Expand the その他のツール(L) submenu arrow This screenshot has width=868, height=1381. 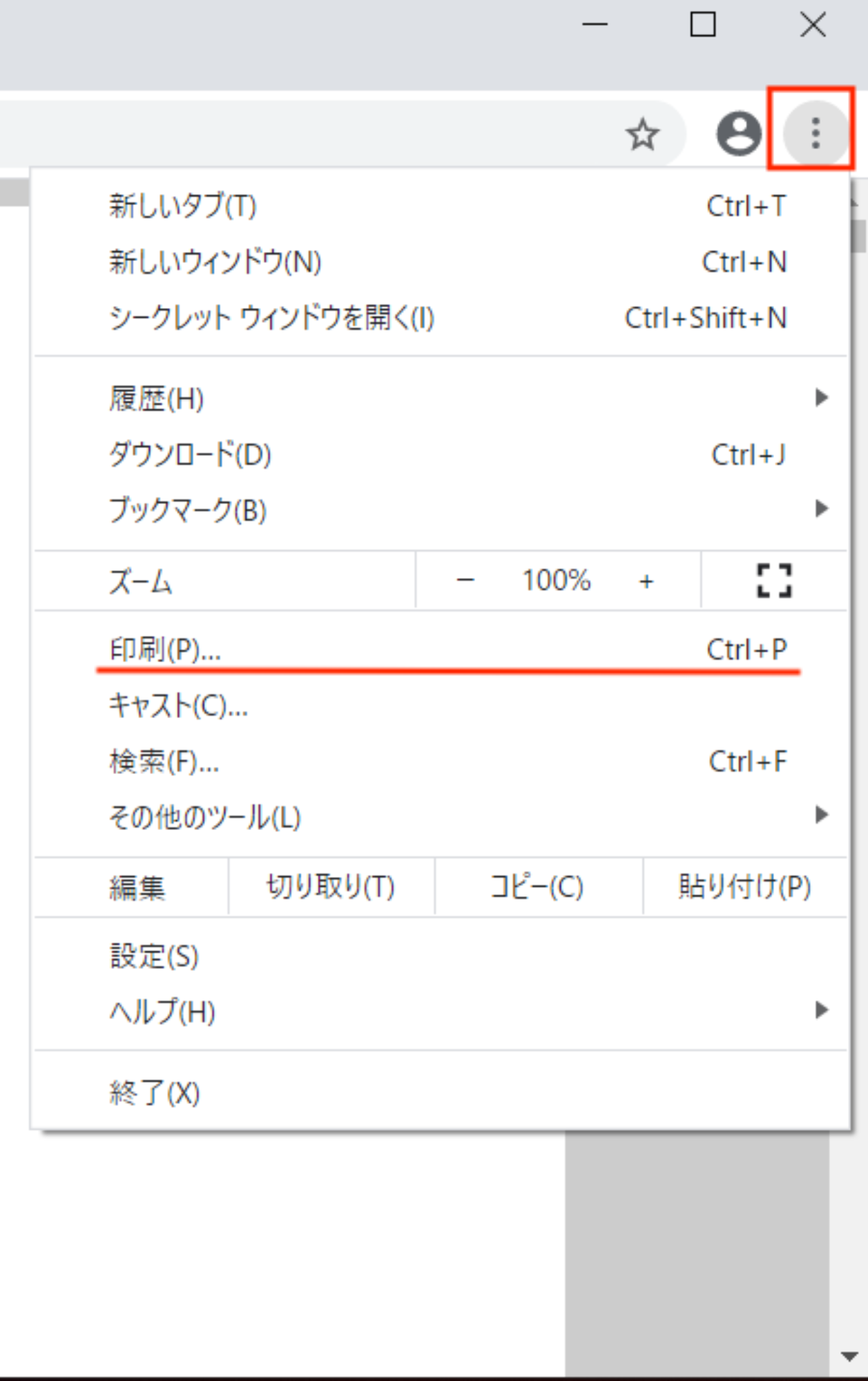point(821,815)
